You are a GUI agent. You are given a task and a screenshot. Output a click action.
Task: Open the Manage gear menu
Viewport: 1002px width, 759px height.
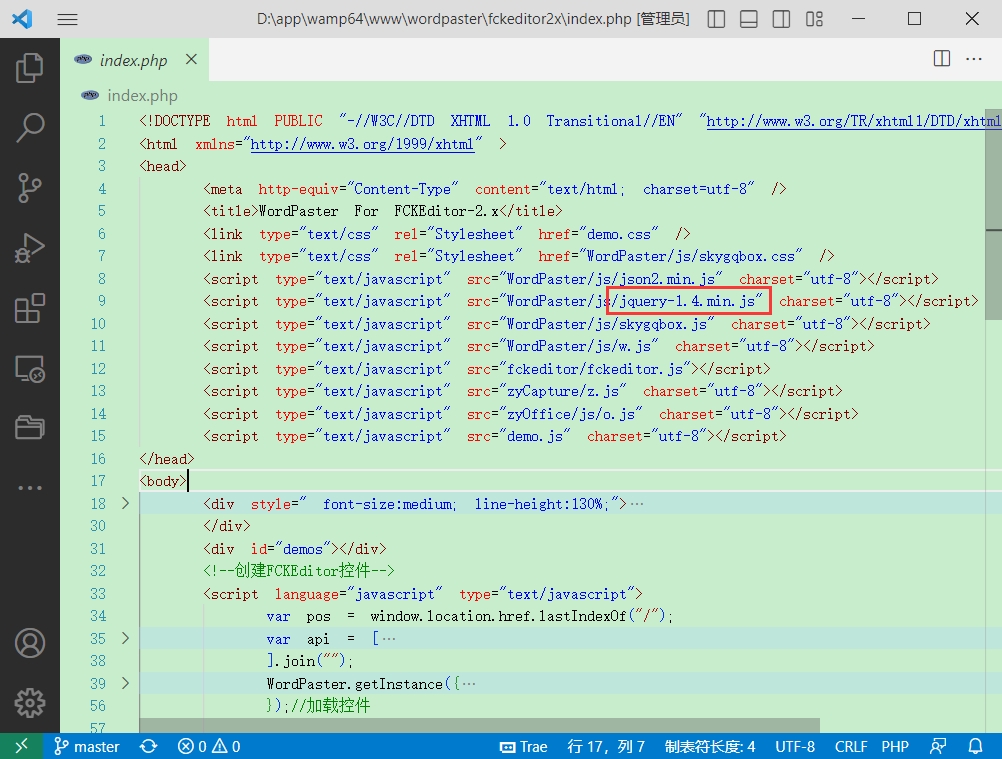(30, 702)
